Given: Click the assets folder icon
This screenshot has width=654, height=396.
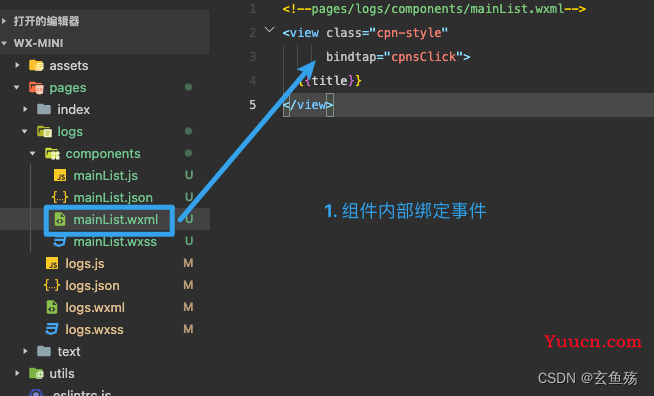Looking at the screenshot, I should pyautogui.click(x=36, y=66).
